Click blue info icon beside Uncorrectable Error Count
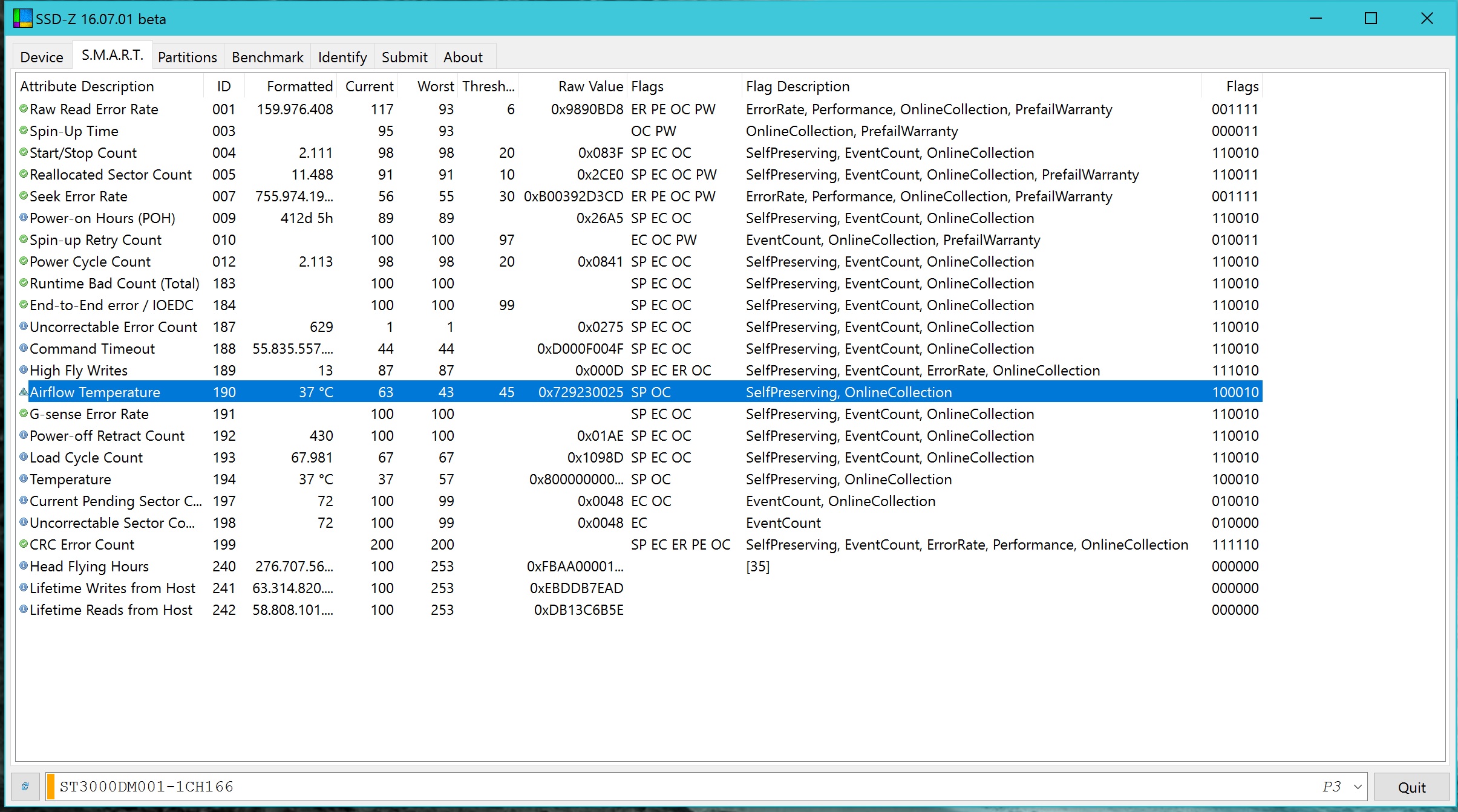1458x812 pixels. [x=24, y=326]
